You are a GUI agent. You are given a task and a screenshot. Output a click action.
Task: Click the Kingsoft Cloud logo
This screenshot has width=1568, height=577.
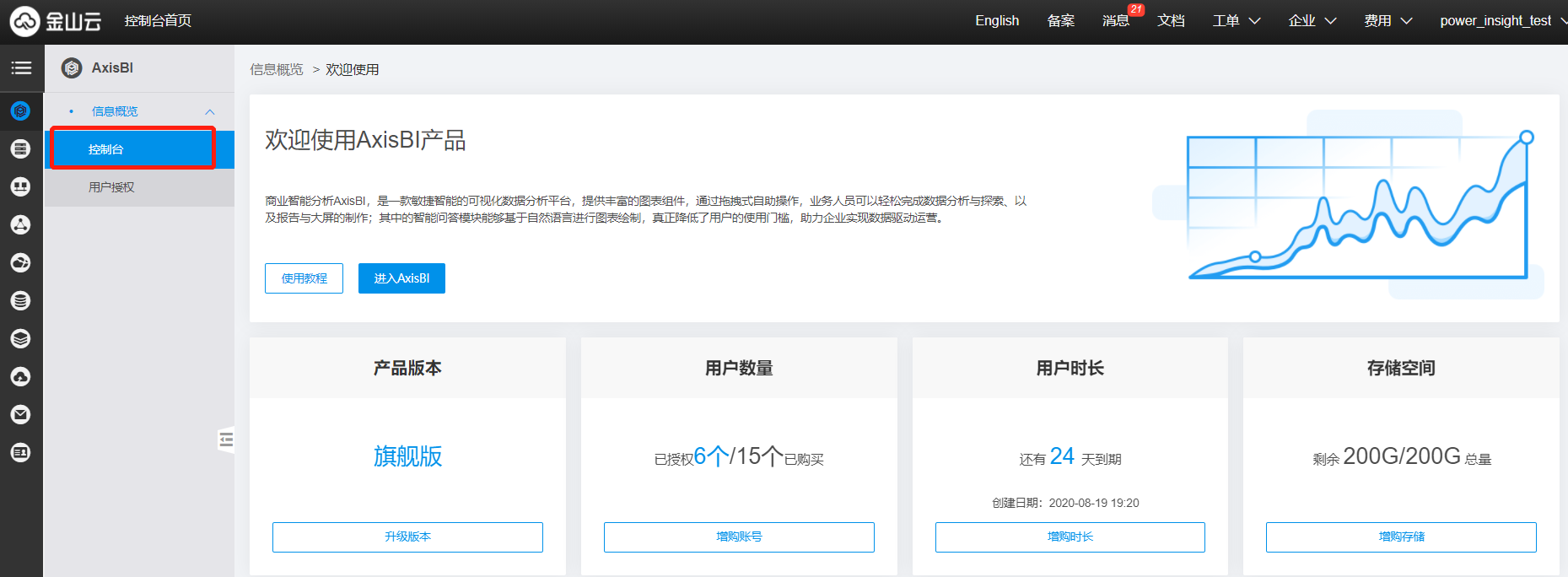point(56,21)
